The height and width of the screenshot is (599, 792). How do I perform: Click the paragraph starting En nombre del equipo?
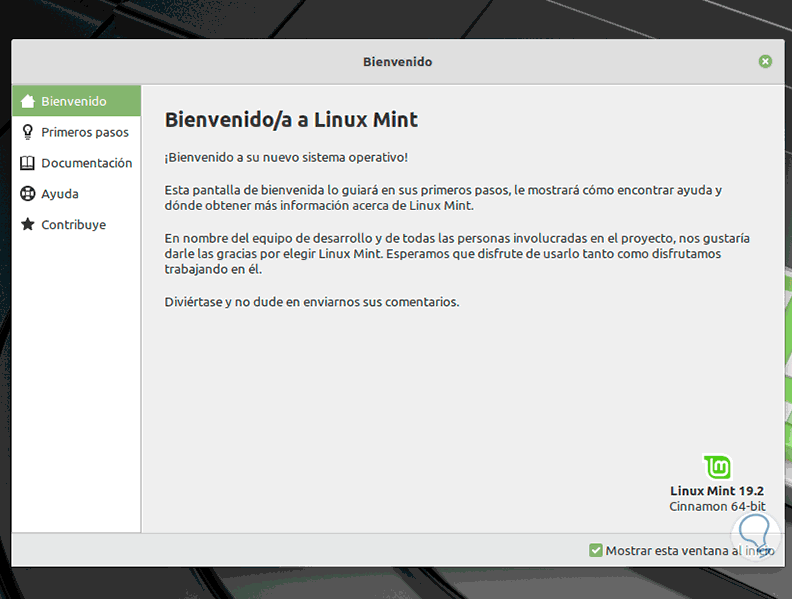[x=457, y=254]
